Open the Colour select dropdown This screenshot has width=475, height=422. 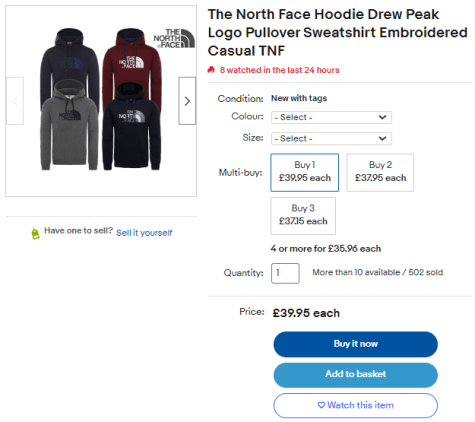[x=331, y=117]
